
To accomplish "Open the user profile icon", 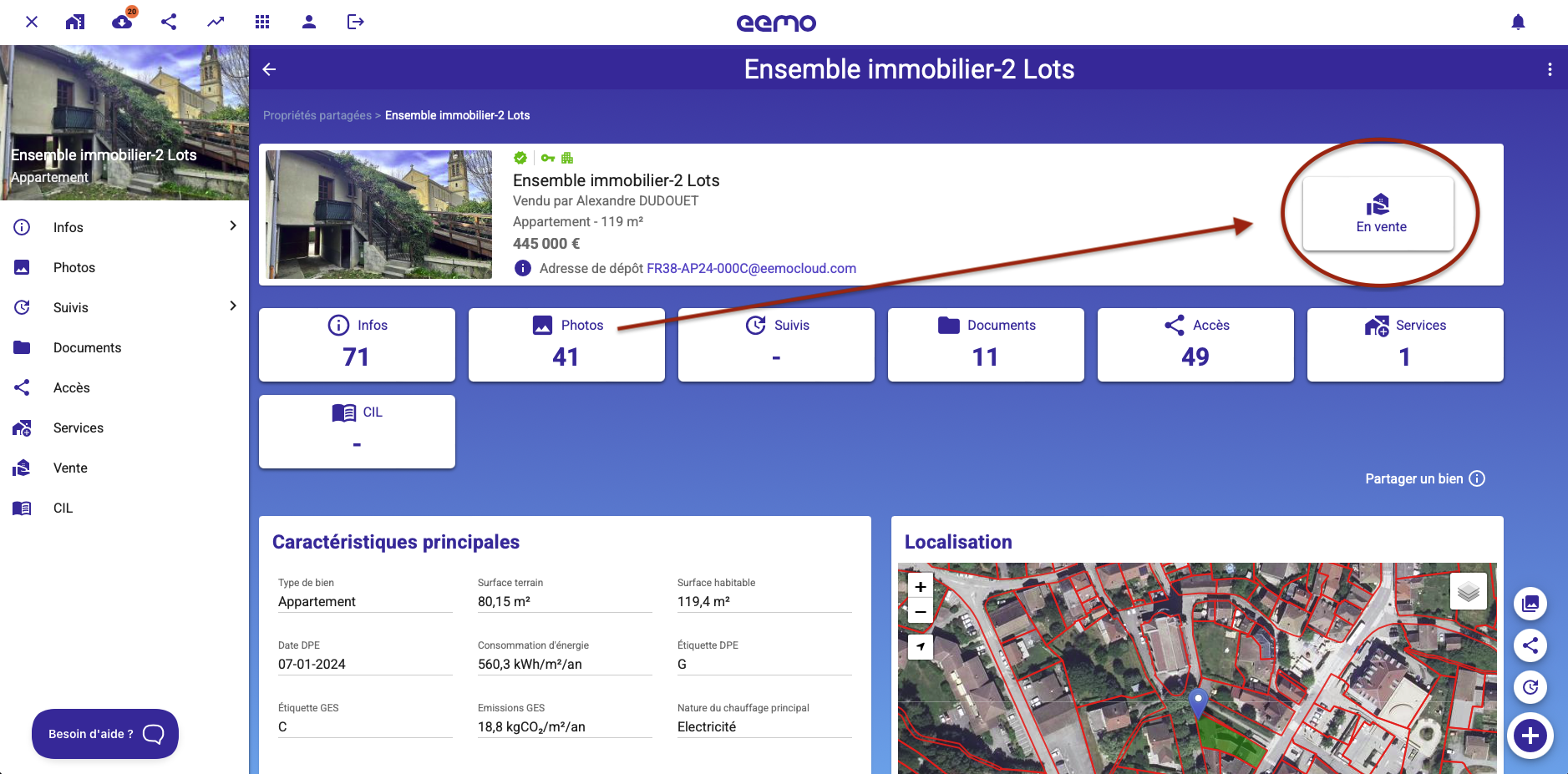I will point(309,22).
